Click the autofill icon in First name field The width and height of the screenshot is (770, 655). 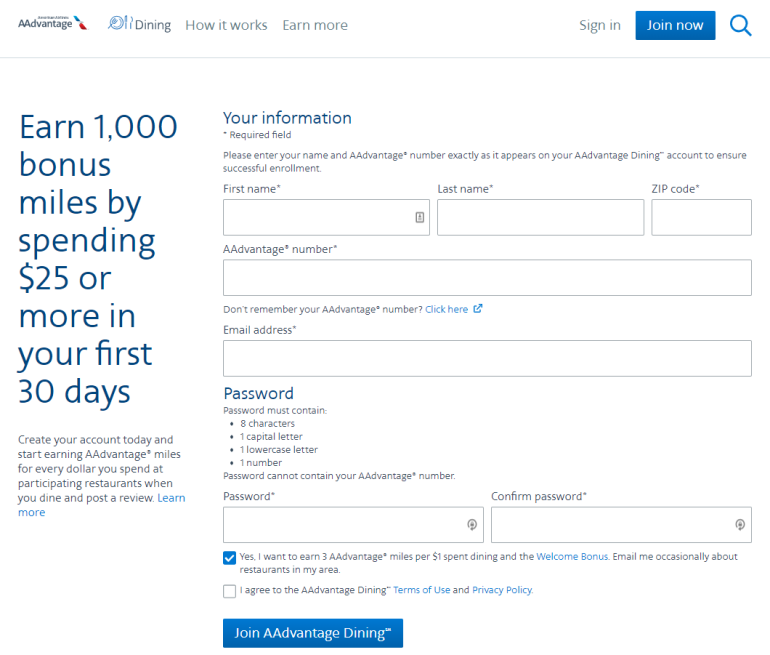click(x=420, y=217)
